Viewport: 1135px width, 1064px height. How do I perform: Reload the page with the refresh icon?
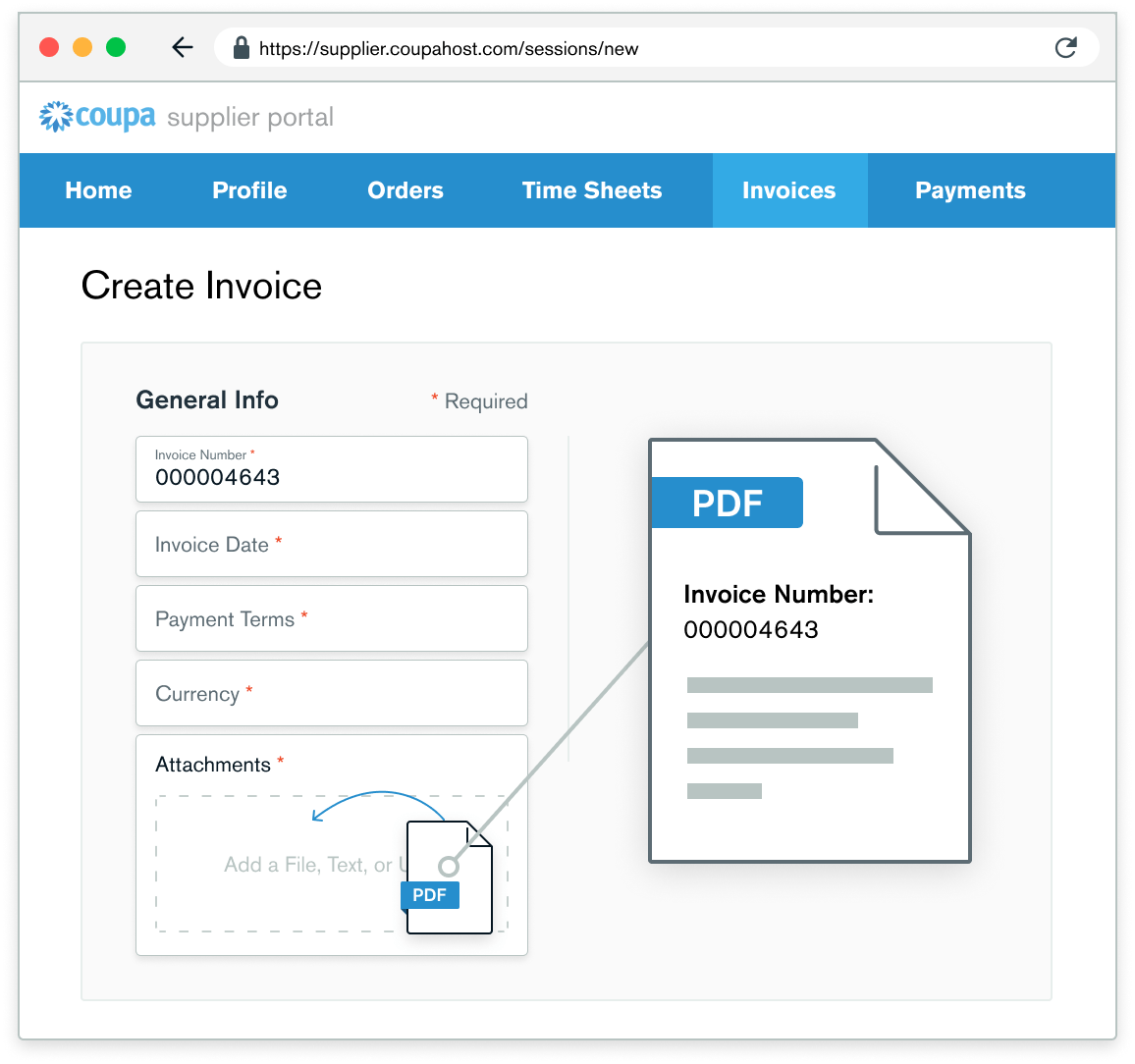pyautogui.click(x=1065, y=48)
